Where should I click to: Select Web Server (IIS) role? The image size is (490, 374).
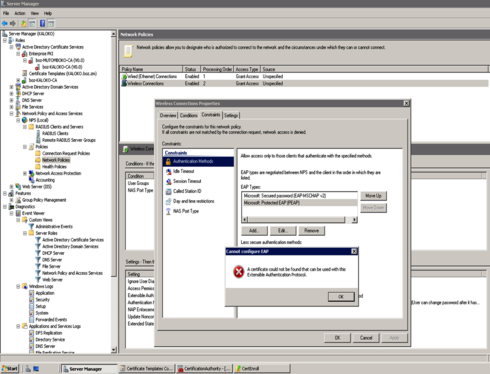click(x=37, y=187)
